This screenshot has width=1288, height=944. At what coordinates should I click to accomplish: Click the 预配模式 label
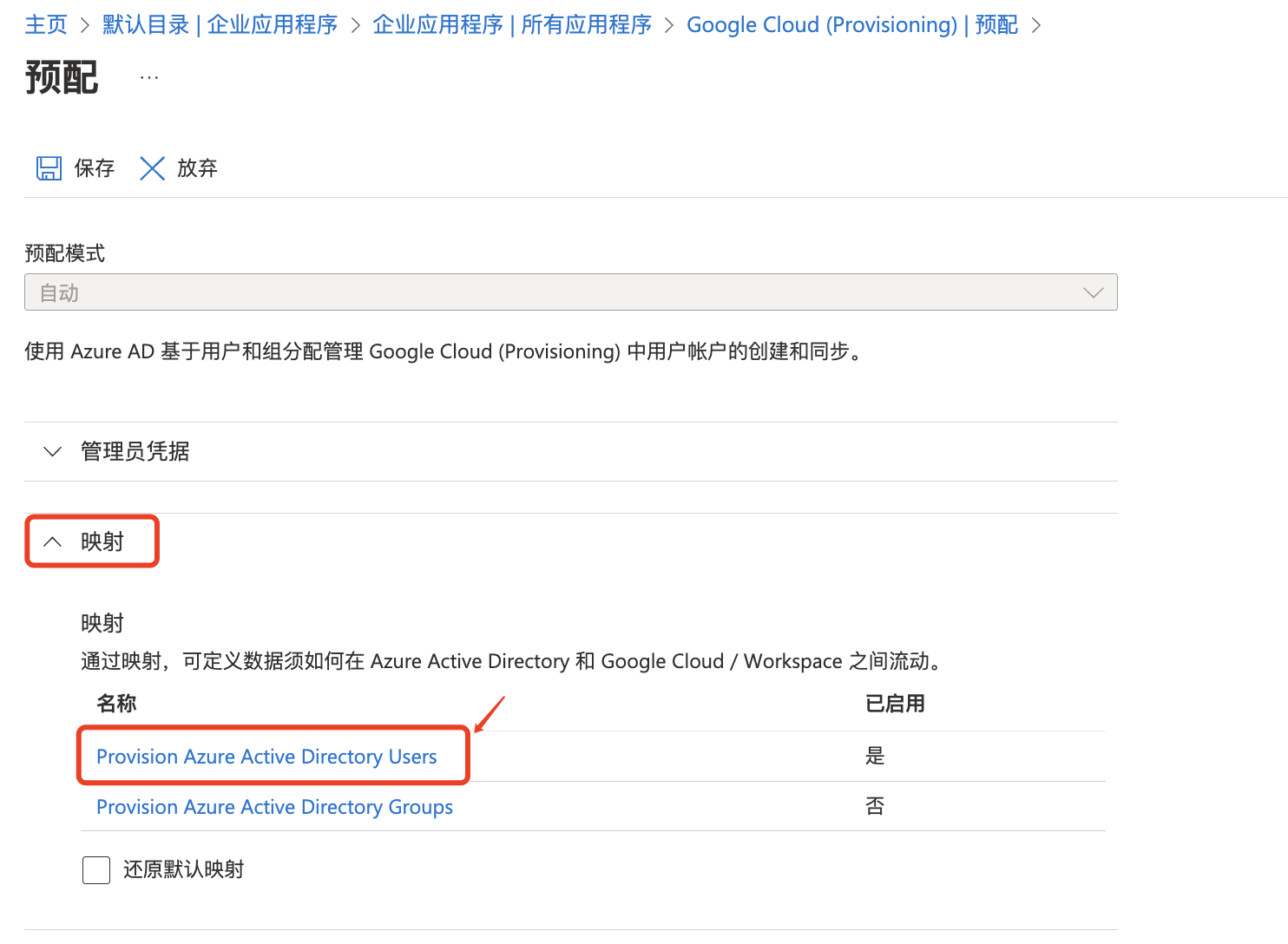[x=65, y=253]
